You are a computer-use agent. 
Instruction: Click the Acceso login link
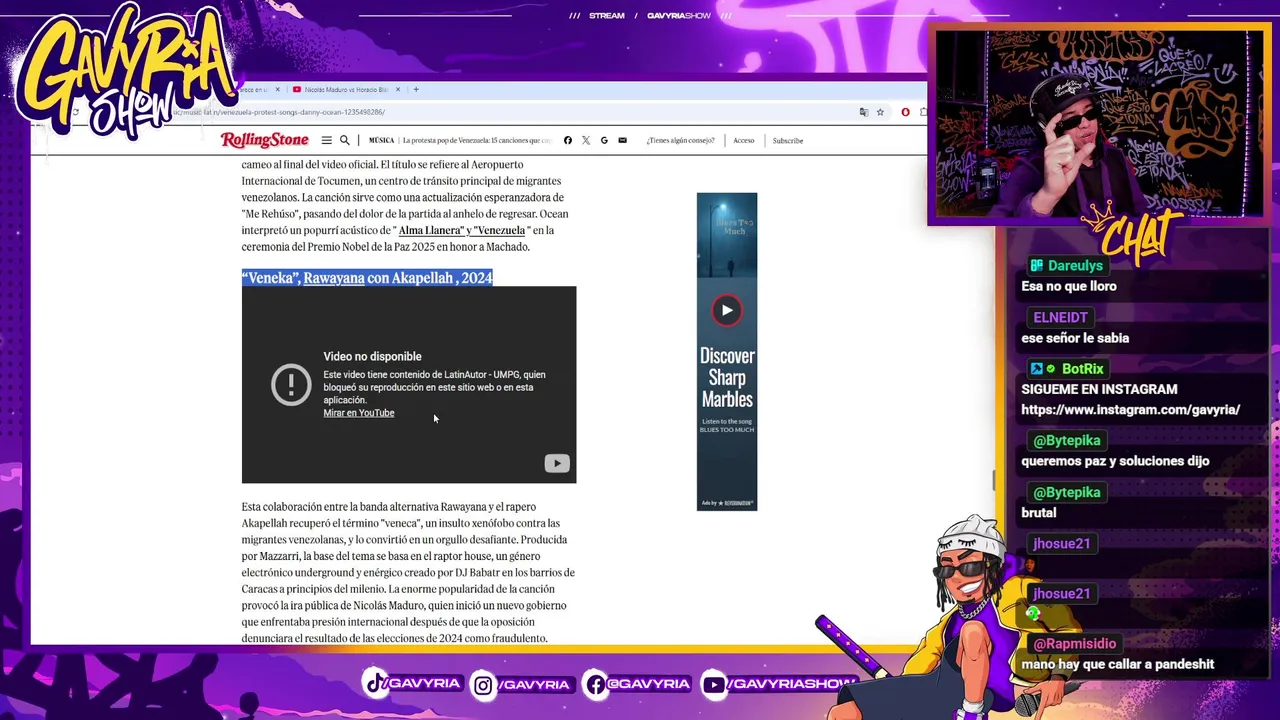coord(744,140)
